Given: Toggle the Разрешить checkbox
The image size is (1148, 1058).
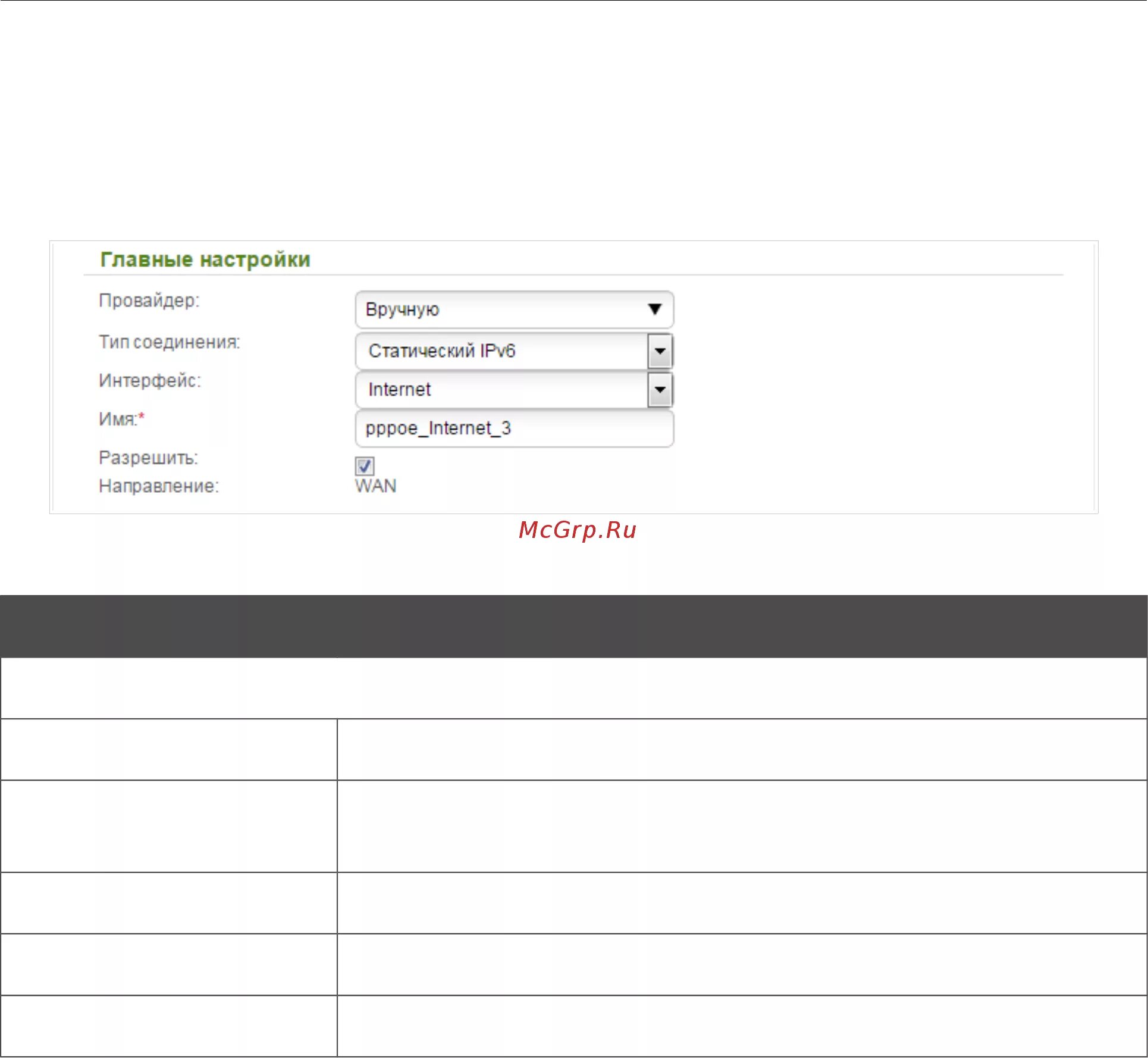Looking at the screenshot, I should coord(365,466).
